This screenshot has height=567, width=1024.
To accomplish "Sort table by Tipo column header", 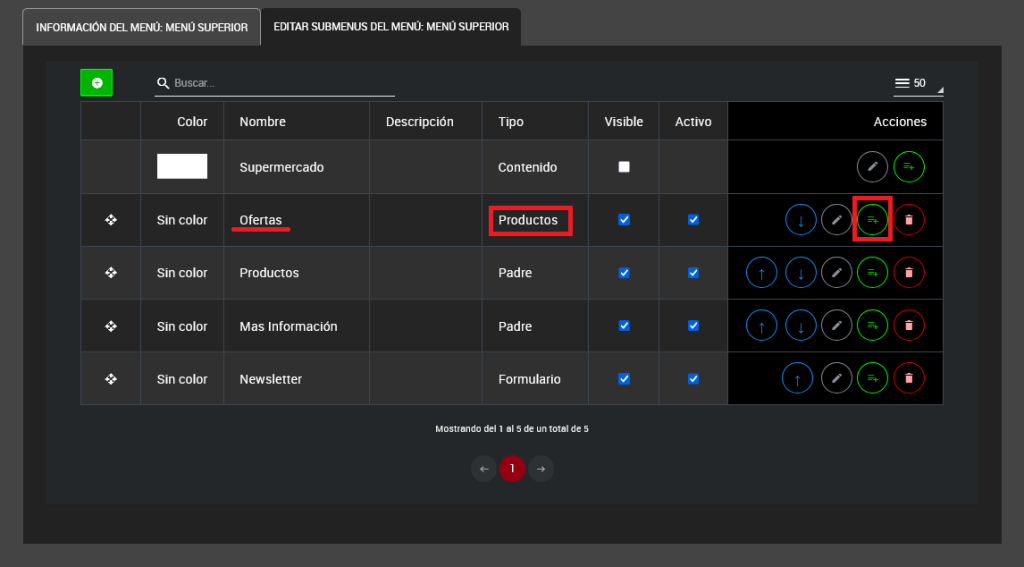I will [x=511, y=122].
